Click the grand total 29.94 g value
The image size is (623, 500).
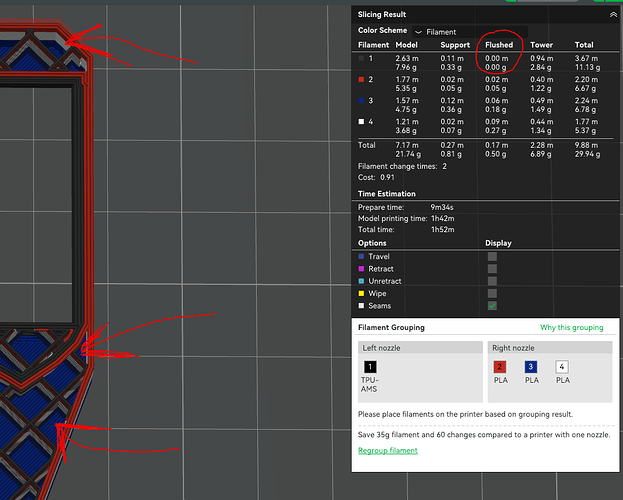click(x=587, y=154)
